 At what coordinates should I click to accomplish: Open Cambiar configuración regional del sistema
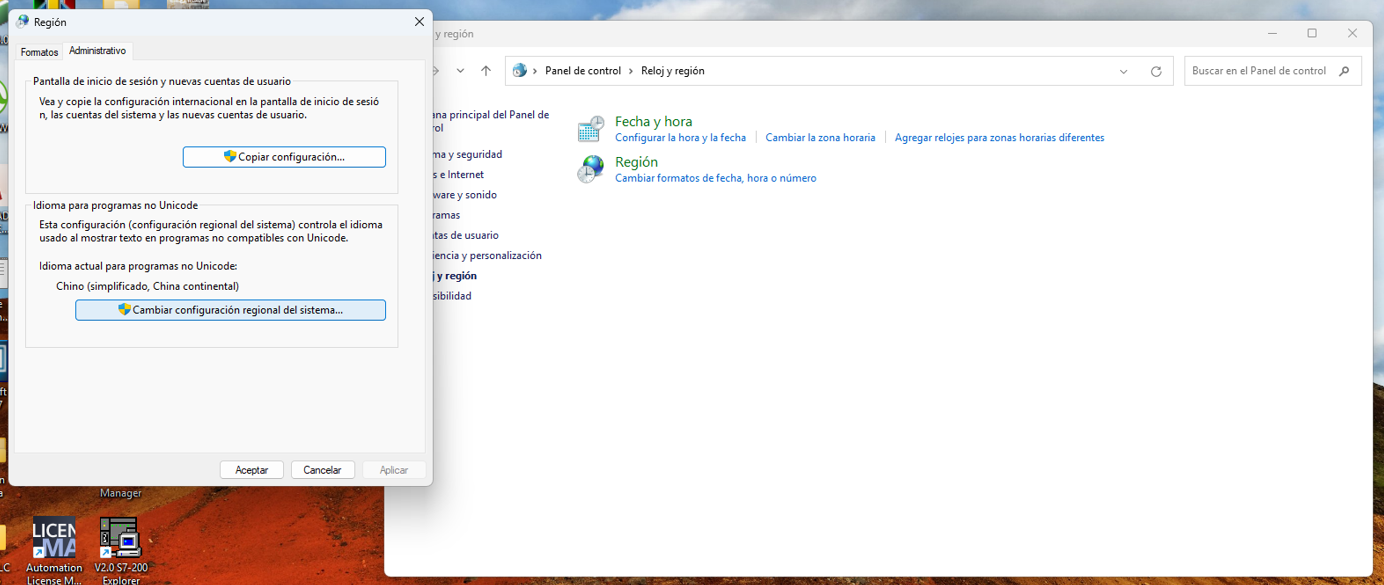(x=230, y=310)
